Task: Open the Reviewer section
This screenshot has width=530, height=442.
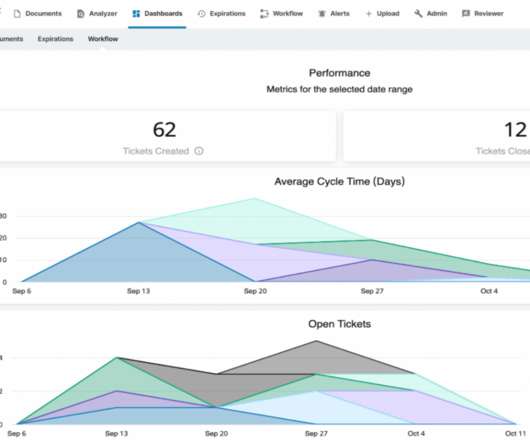Action: click(x=482, y=14)
